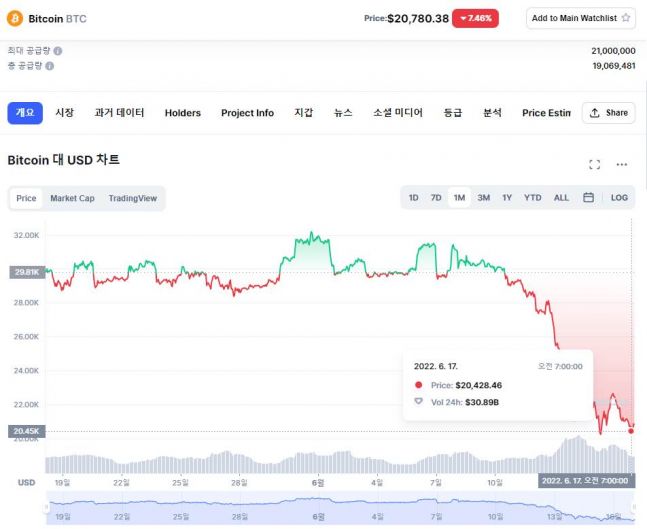
Task: Open the fullscreen chart icon
Action: 594,164
